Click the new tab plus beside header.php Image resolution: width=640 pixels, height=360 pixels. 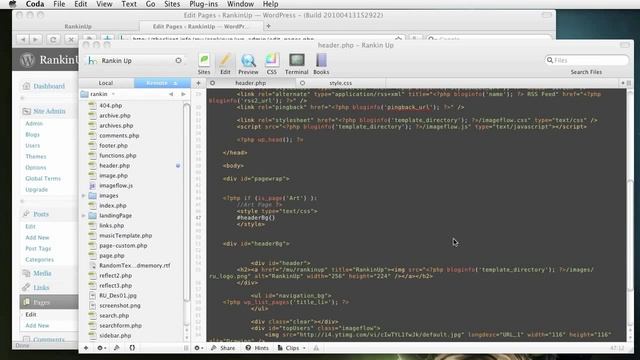click(198, 83)
